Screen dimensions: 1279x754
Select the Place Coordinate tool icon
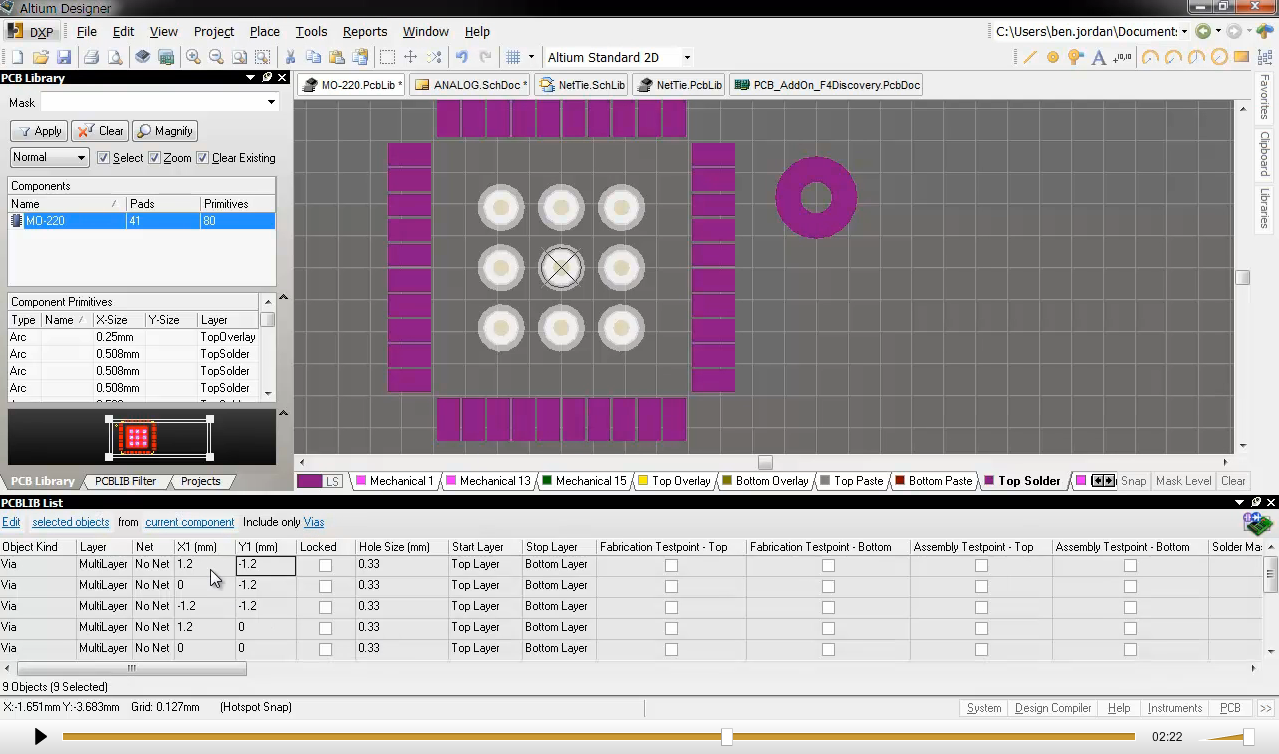pyautogui.click(x=1123, y=57)
